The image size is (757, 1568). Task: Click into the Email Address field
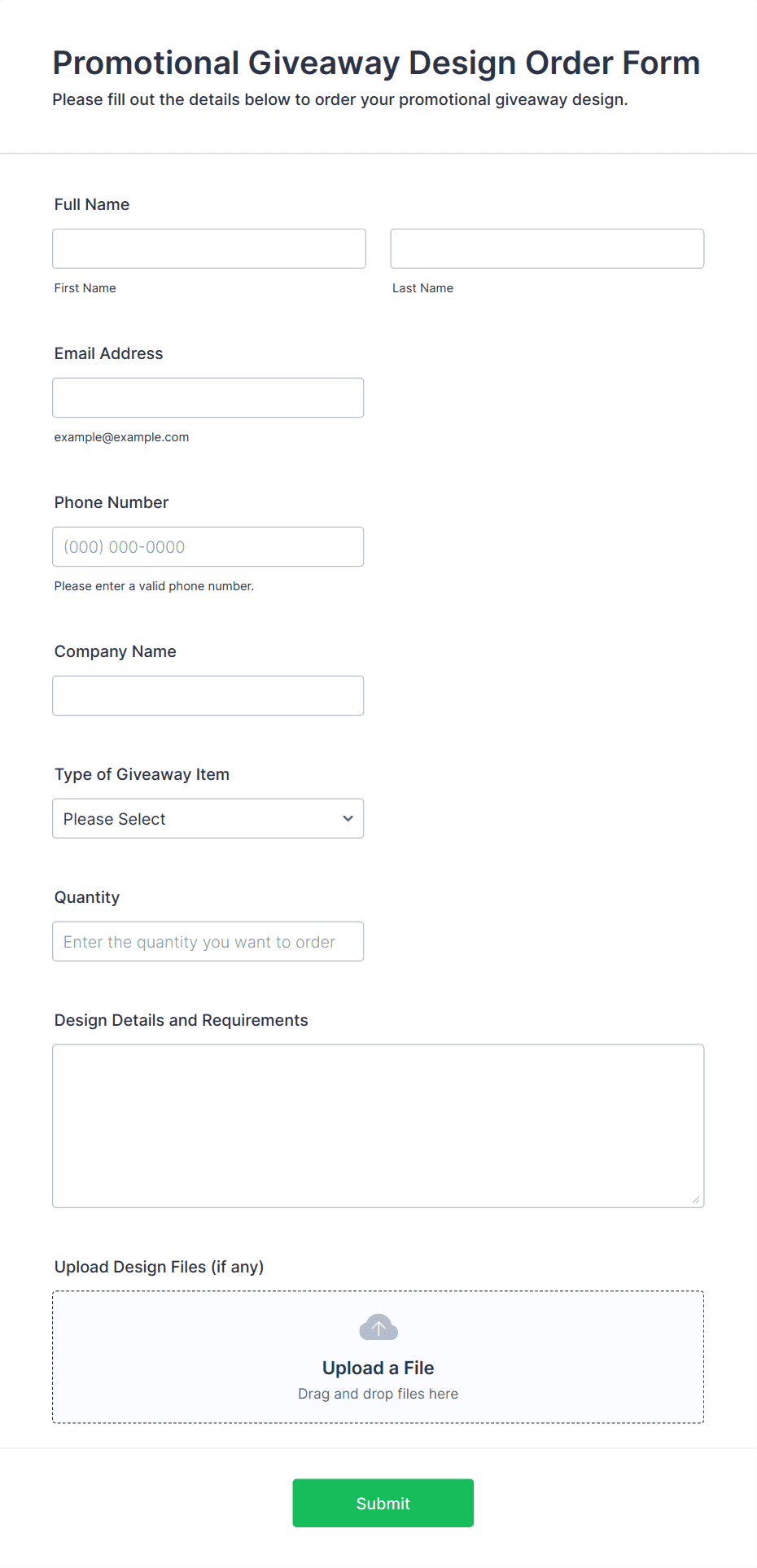[208, 397]
